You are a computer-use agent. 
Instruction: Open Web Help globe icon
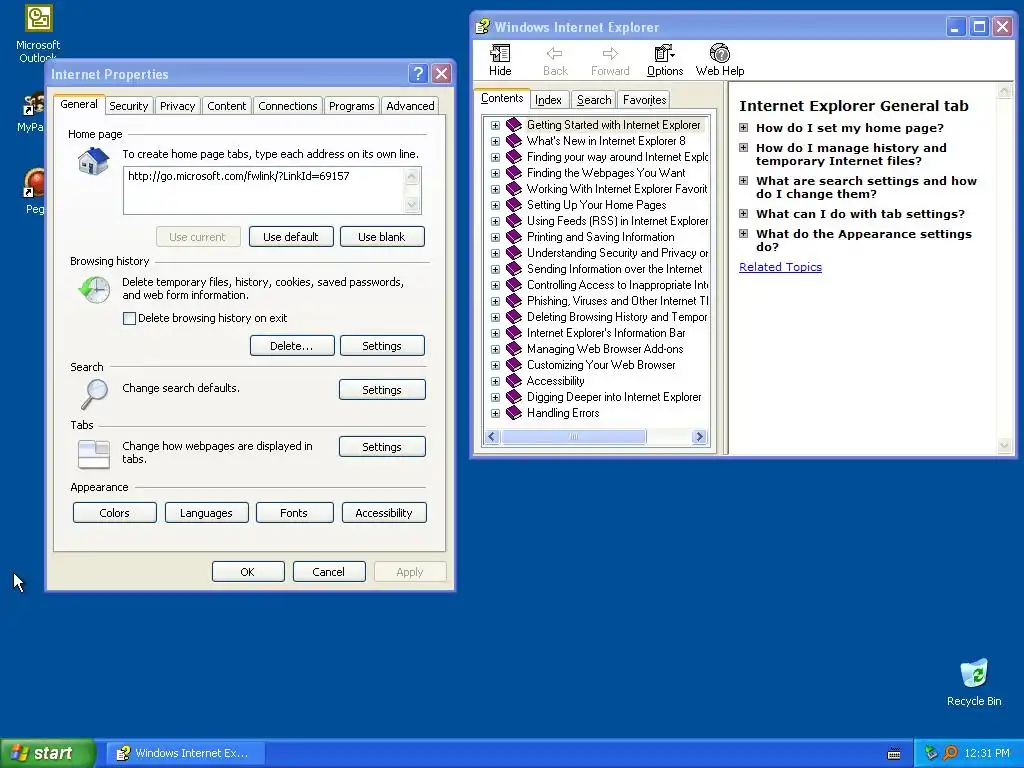(x=720, y=54)
